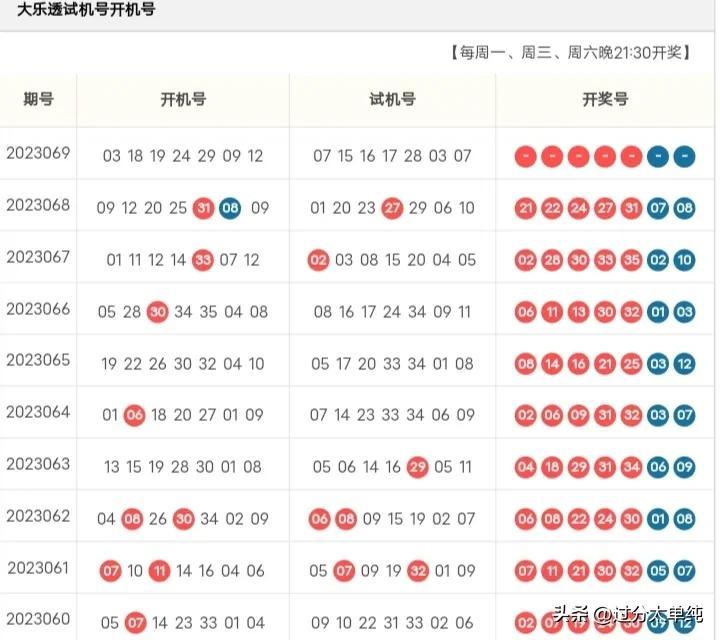Click number 19 in 2023061 试机号

tap(394, 571)
